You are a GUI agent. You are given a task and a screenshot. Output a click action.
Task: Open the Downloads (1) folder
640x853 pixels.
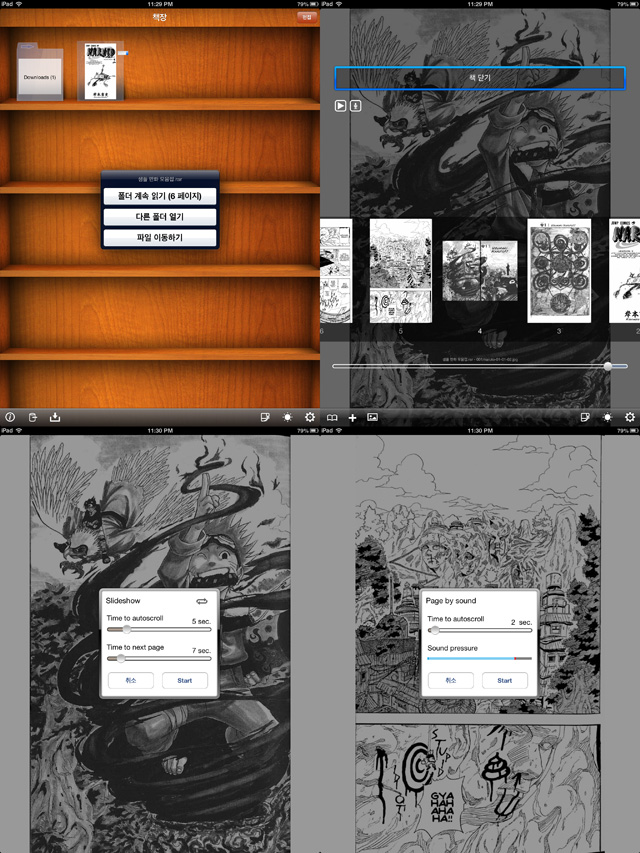pos(40,72)
